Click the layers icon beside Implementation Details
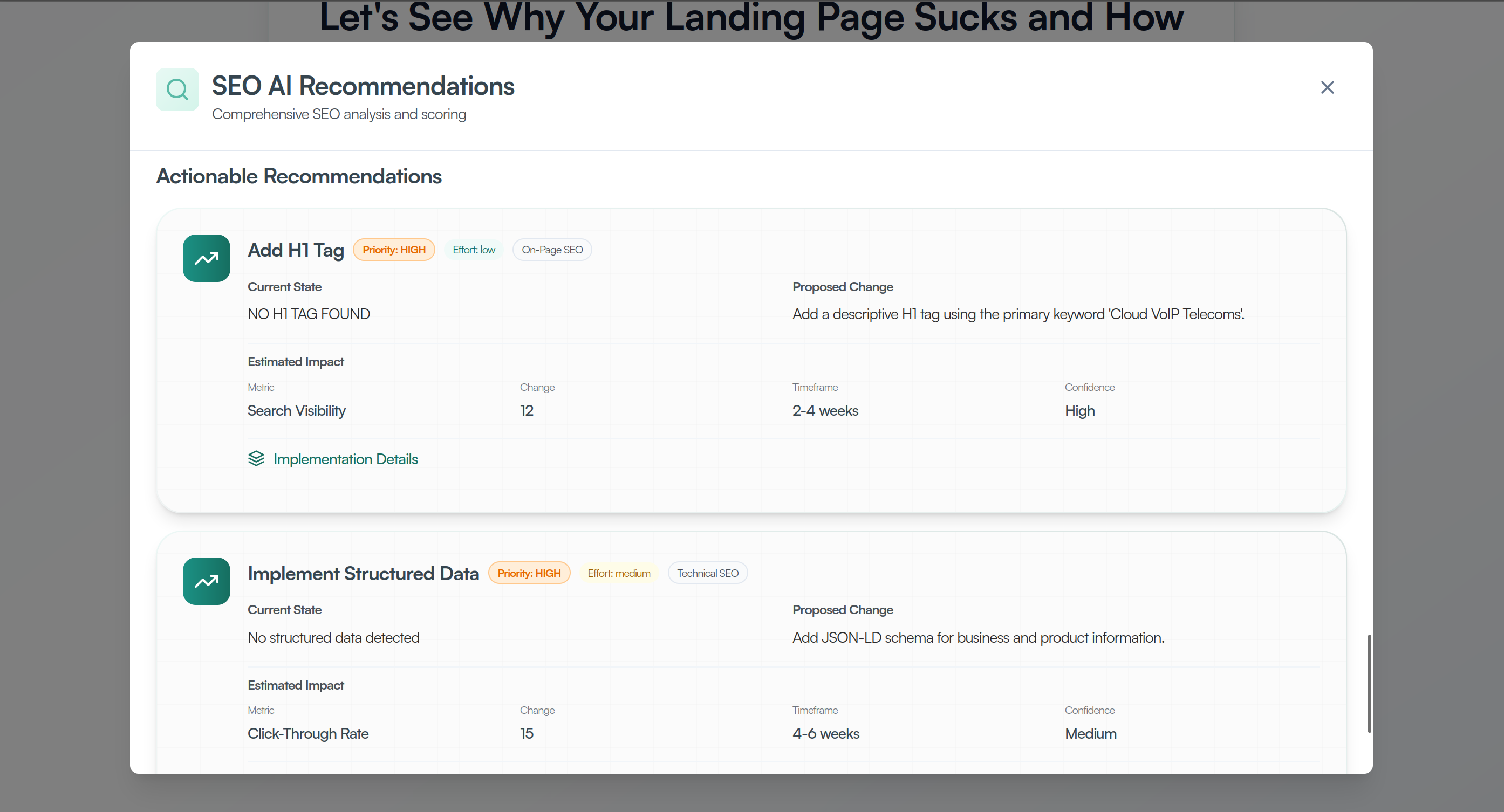The width and height of the screenshot is (1504, 812). click(x=257, y=459)
